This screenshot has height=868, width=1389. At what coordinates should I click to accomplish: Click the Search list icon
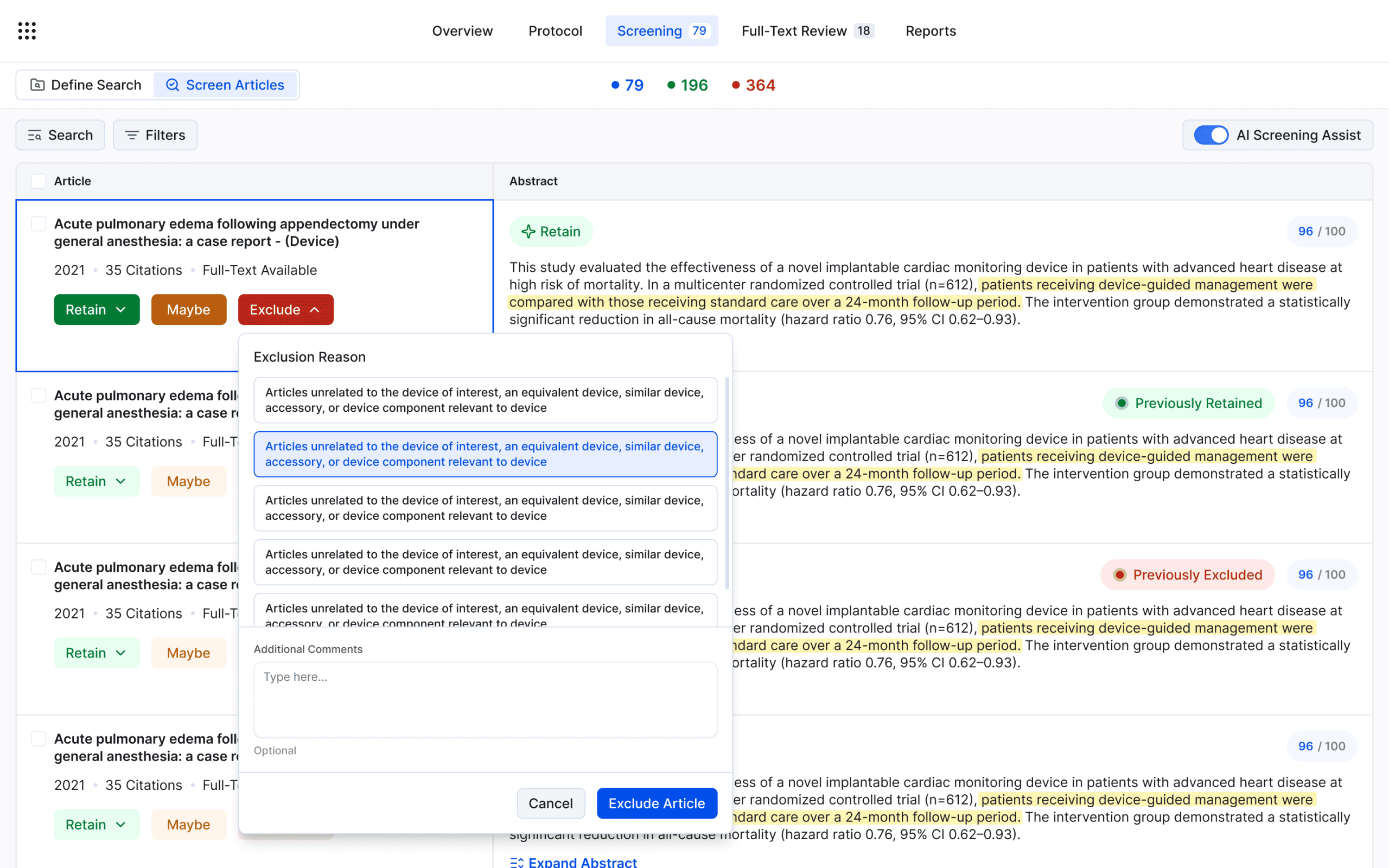[x=35, y=136]
